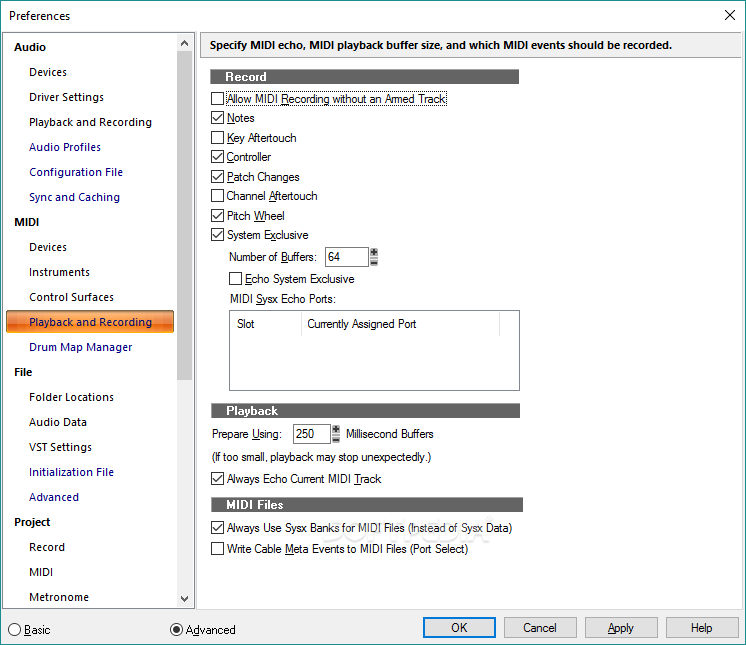Open MIDI Devices page
746x645 pixels.
(48, 247)
